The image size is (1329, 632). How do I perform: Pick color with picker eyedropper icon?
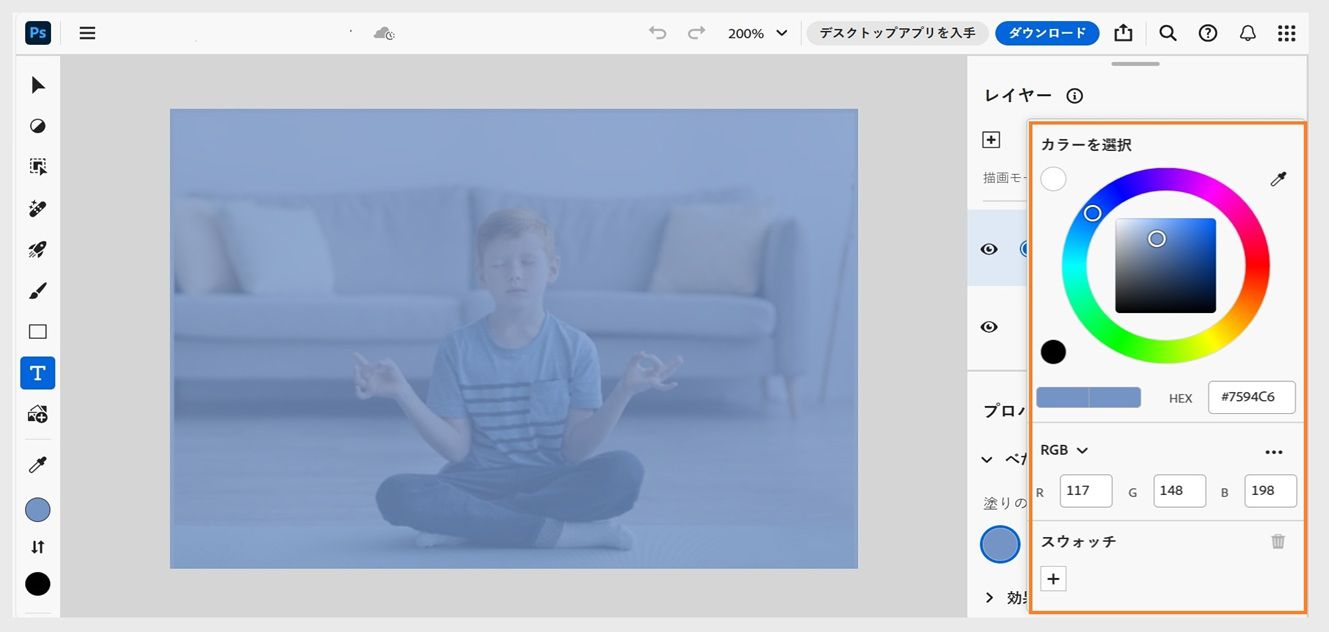pos(1278,179)
